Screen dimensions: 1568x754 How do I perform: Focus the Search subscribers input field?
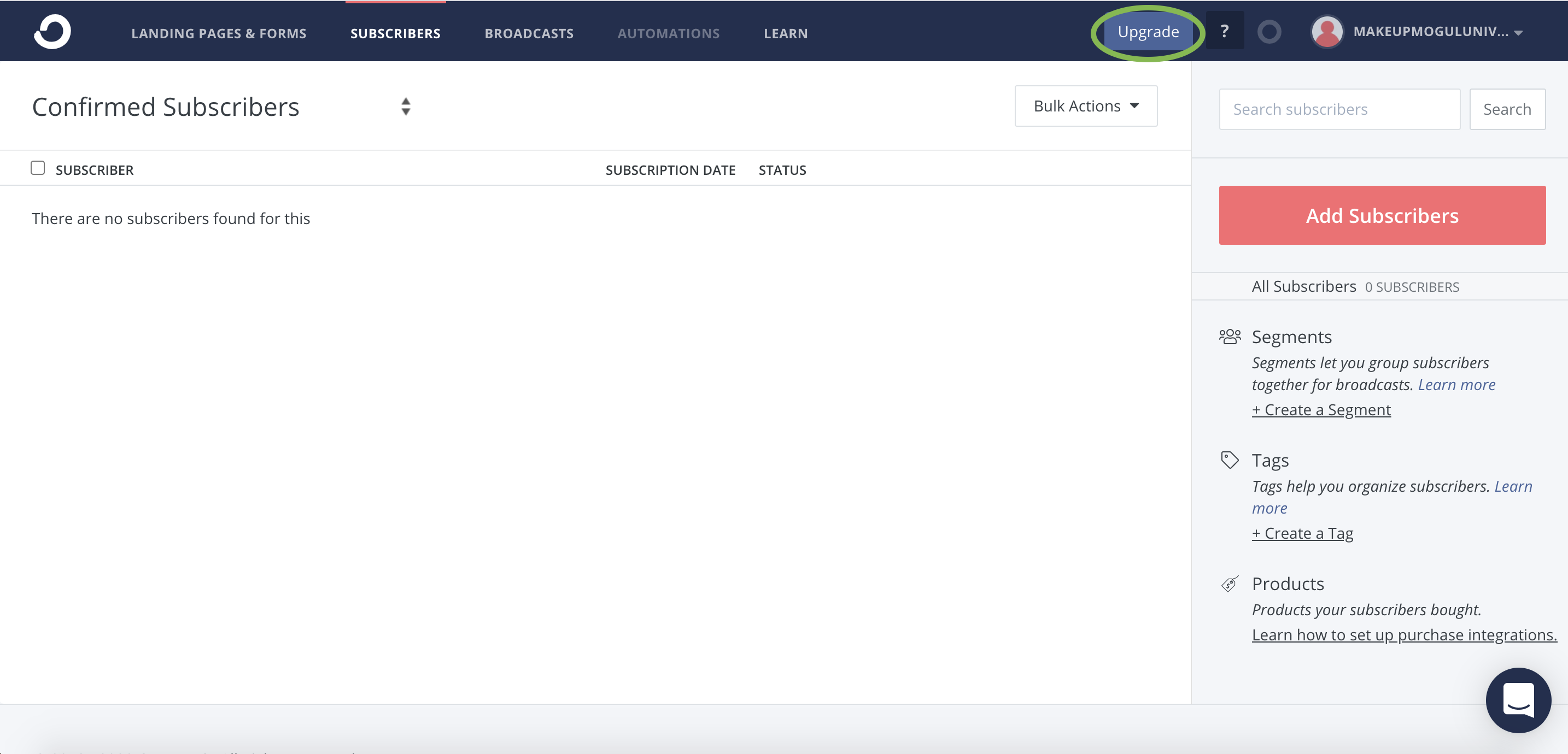point(1339,109)
